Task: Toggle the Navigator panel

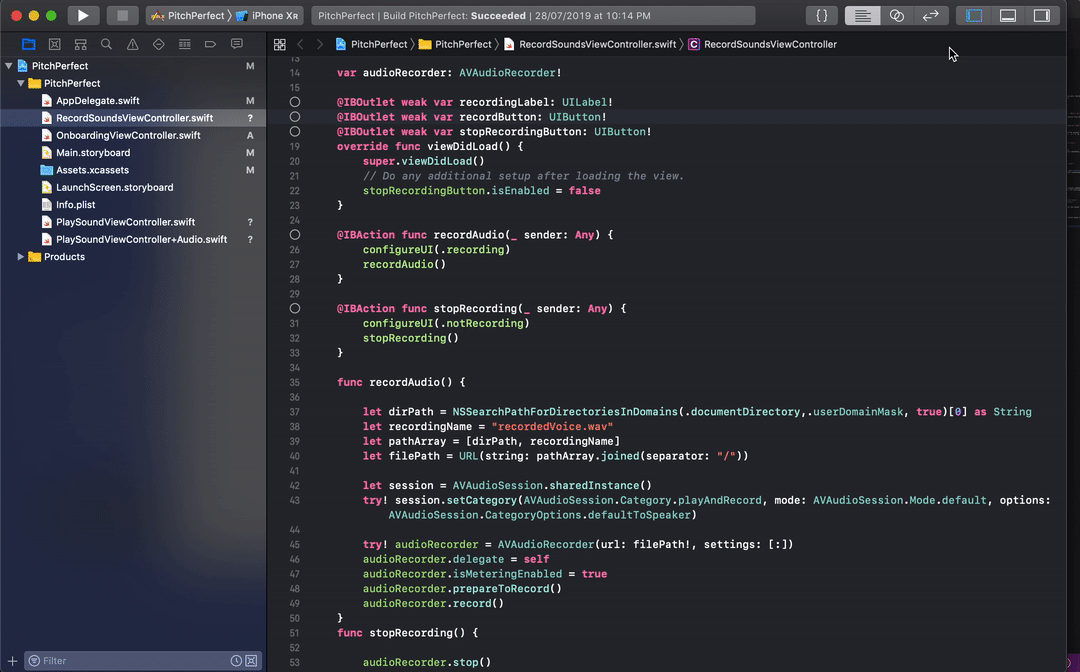Action: click(974, 15)
